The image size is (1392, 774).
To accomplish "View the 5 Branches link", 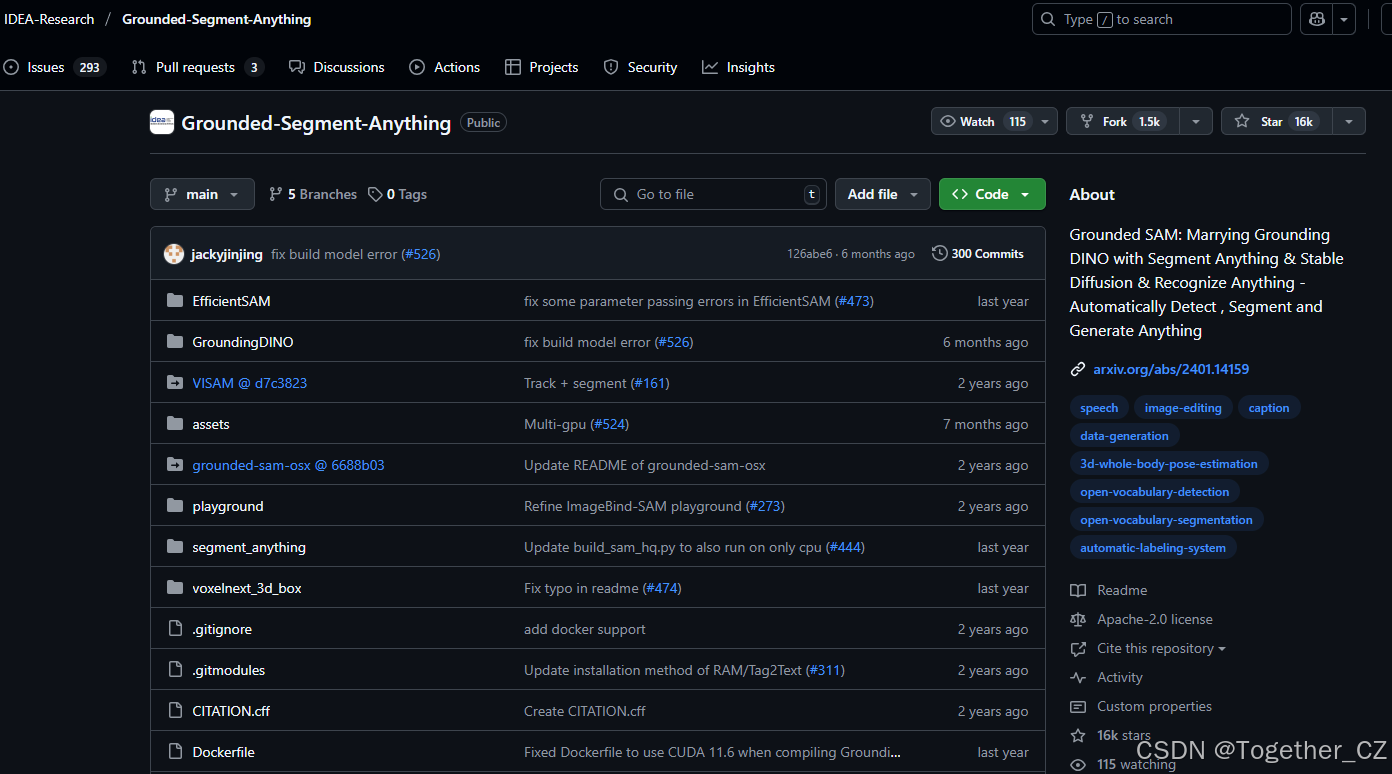I will click(313, 194).
